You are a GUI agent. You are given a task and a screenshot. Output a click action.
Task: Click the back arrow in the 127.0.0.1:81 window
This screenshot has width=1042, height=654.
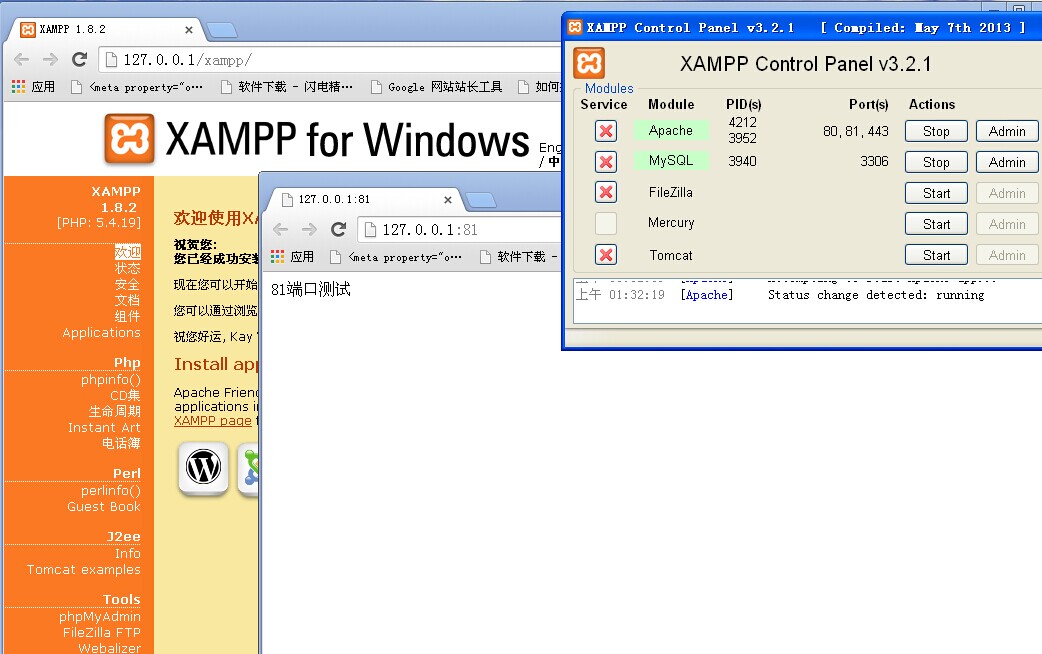pos(281,229)
